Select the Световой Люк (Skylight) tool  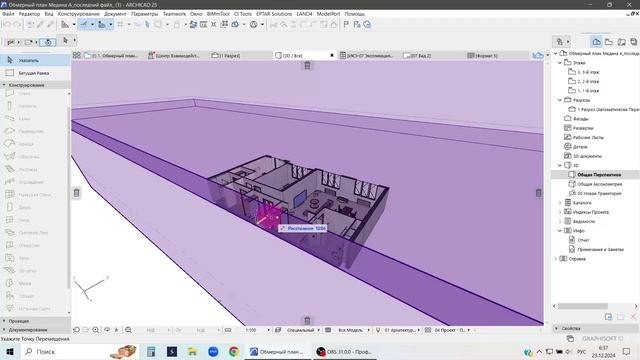pyautogui.click(x=33, y=233)
